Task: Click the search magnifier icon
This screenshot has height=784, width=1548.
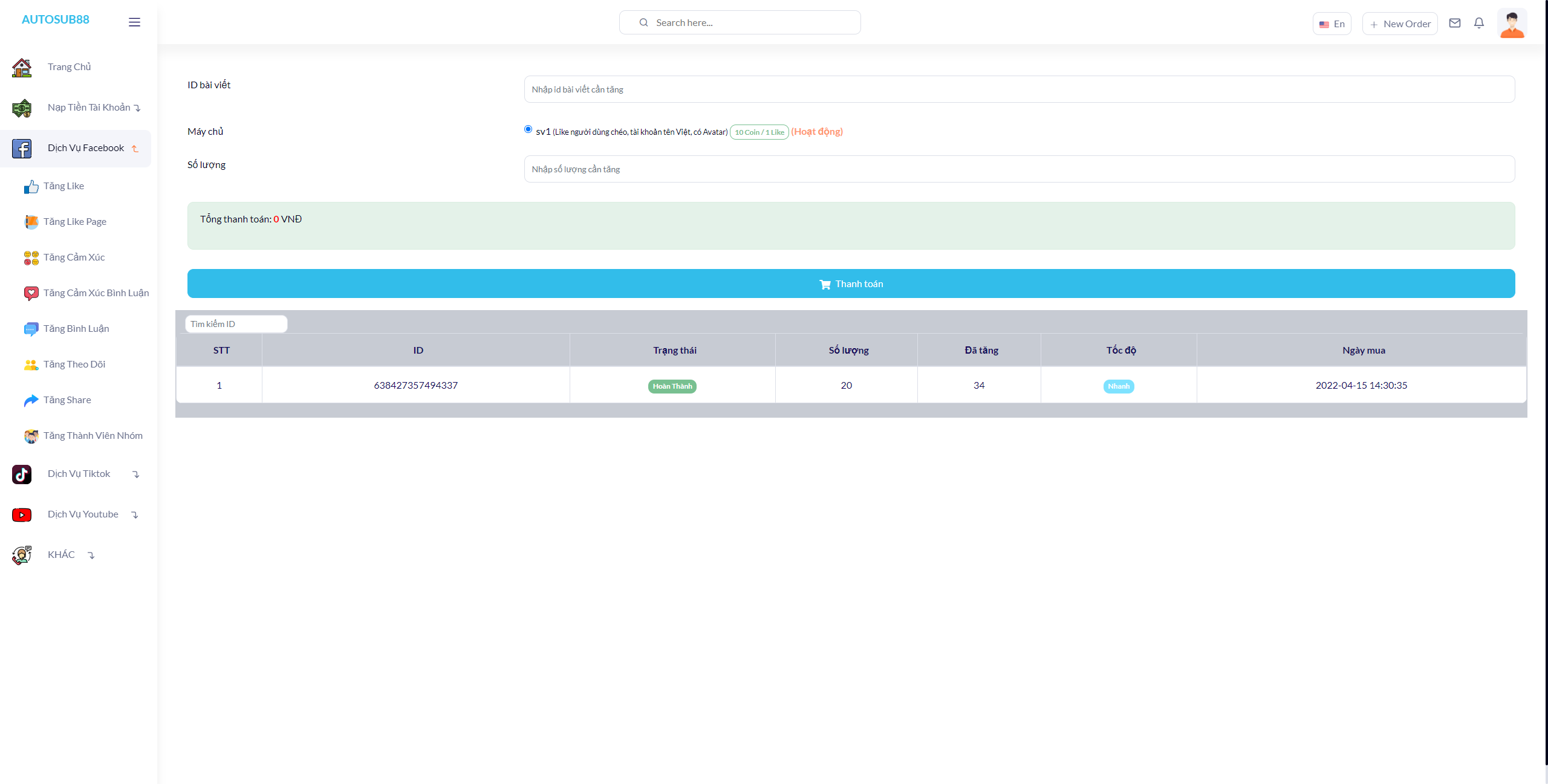Action: pyautogui.click(x=644, y=22)
